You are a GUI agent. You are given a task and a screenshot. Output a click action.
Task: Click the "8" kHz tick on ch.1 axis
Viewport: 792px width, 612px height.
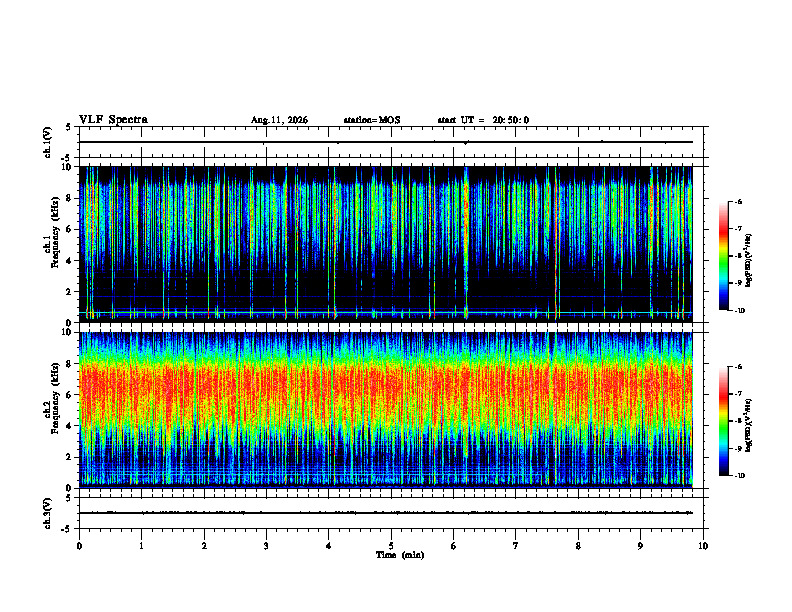point(69,198)
